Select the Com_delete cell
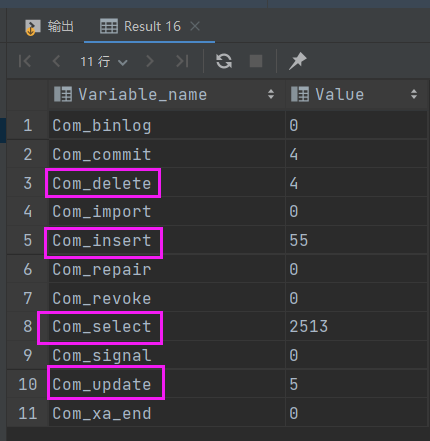 167,183
